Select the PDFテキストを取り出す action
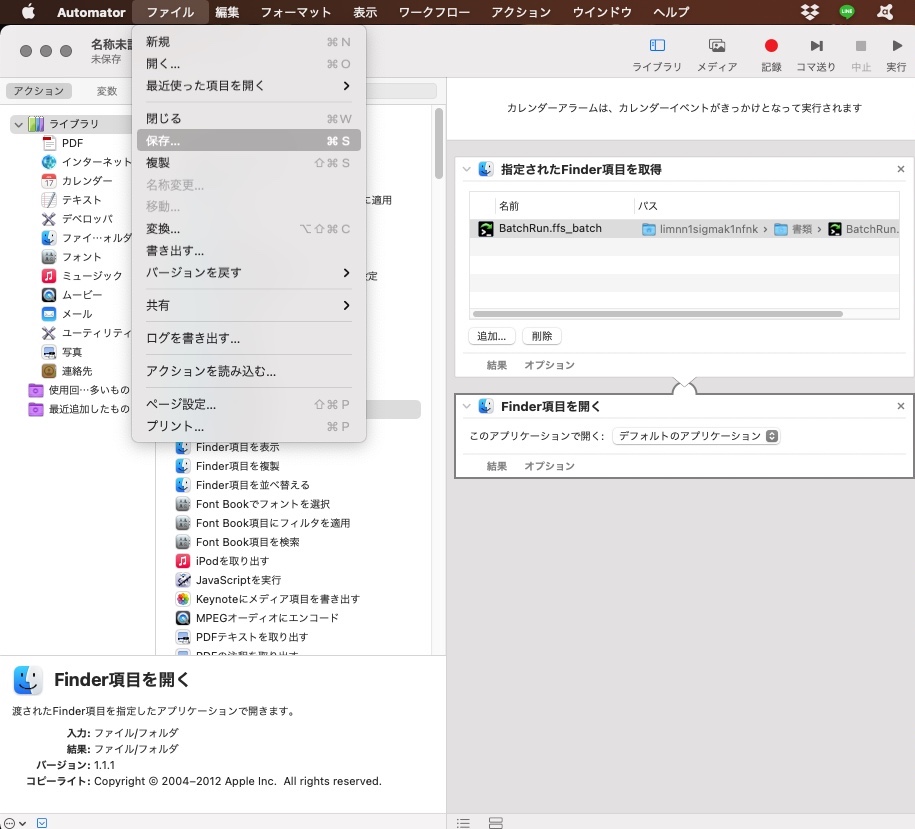915x829 pixels. (242, 637)
